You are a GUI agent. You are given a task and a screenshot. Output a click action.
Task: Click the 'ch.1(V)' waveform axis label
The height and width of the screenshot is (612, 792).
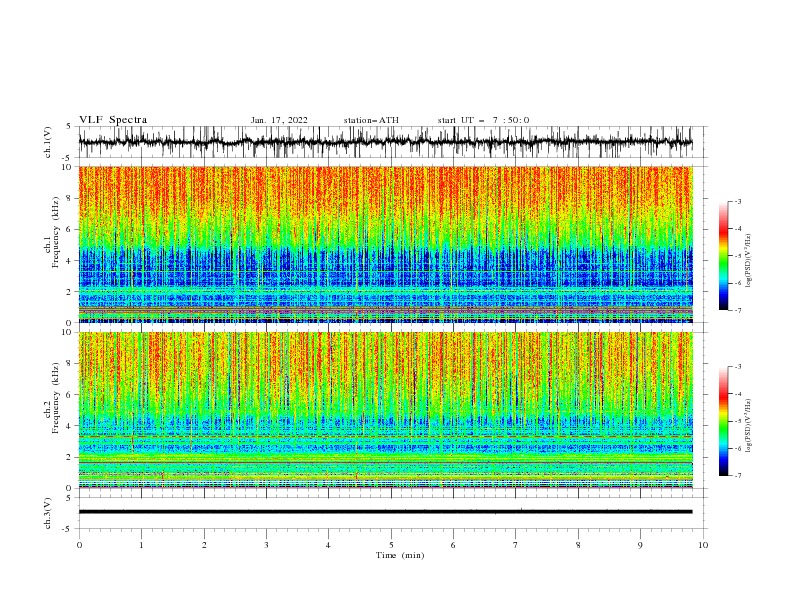[x=48, y=142]
